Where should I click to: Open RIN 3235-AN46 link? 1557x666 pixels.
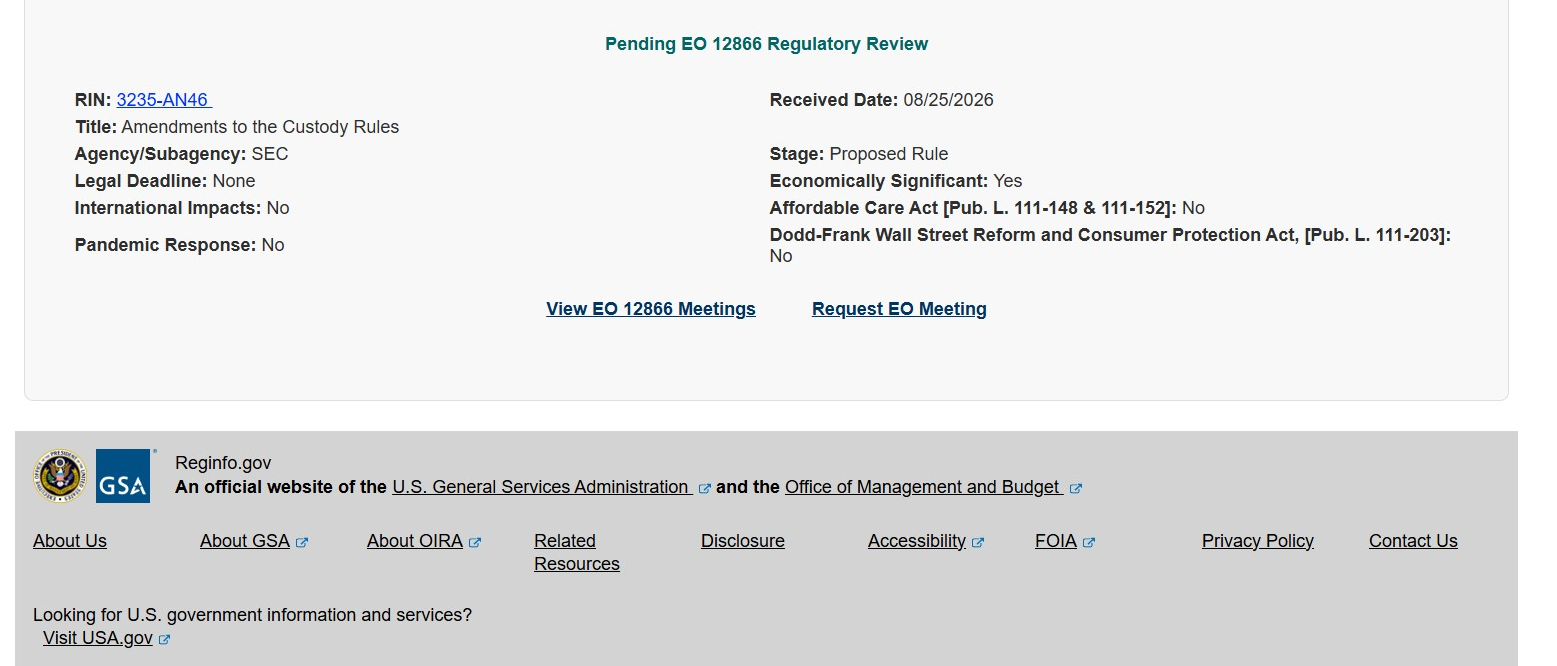click(x=164, y=100)
